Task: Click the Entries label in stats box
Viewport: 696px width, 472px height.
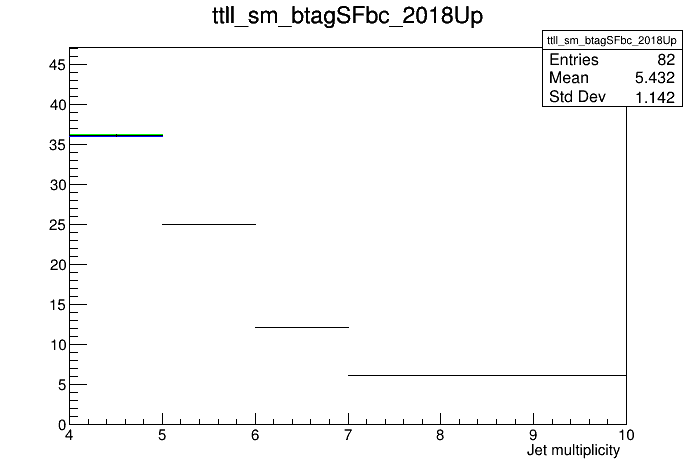Action: pyautogui.click(x=573, y=59)
